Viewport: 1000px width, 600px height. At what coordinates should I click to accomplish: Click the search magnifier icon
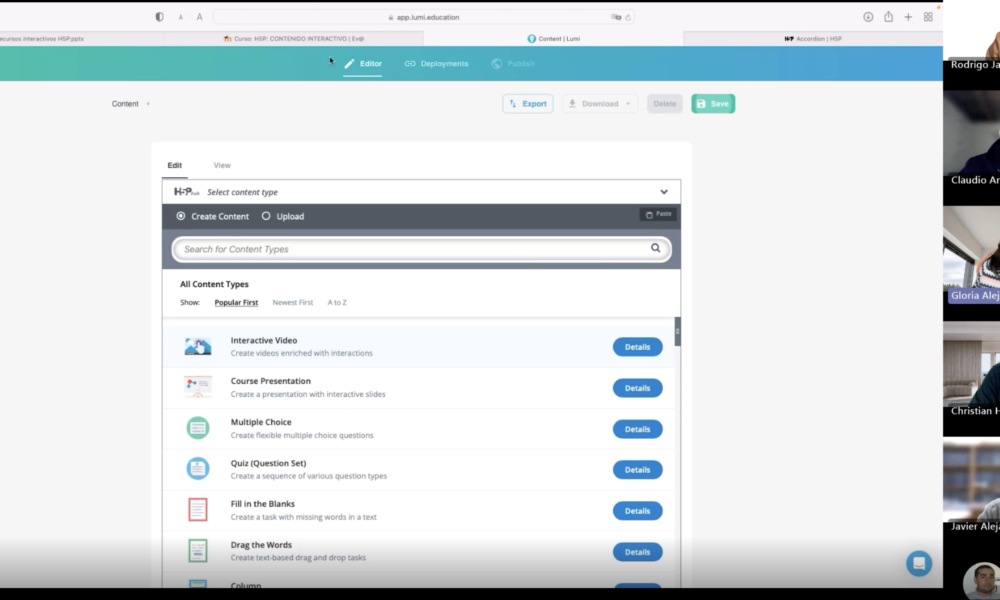pos(656,248)
